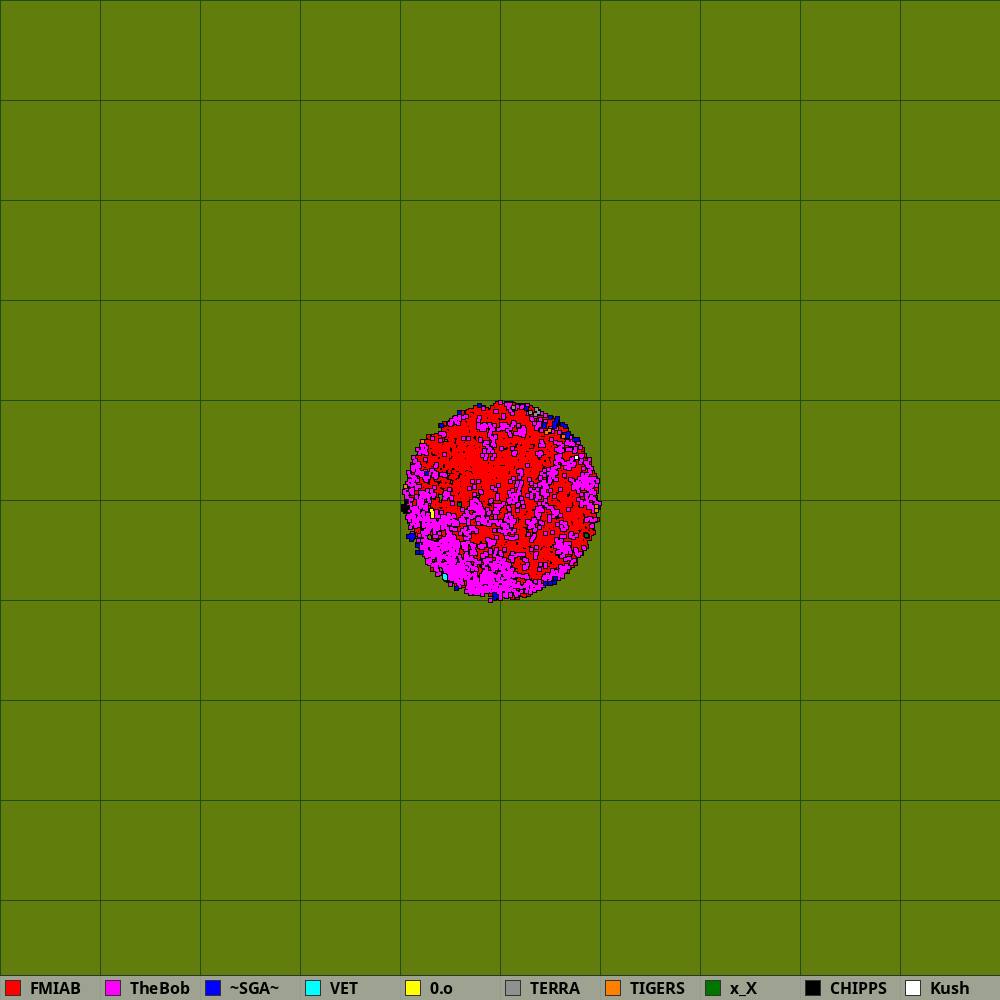Click the black CHIPPS territory on map edge
This screenshot has height=1000, width=1000.
coord(405,508)
